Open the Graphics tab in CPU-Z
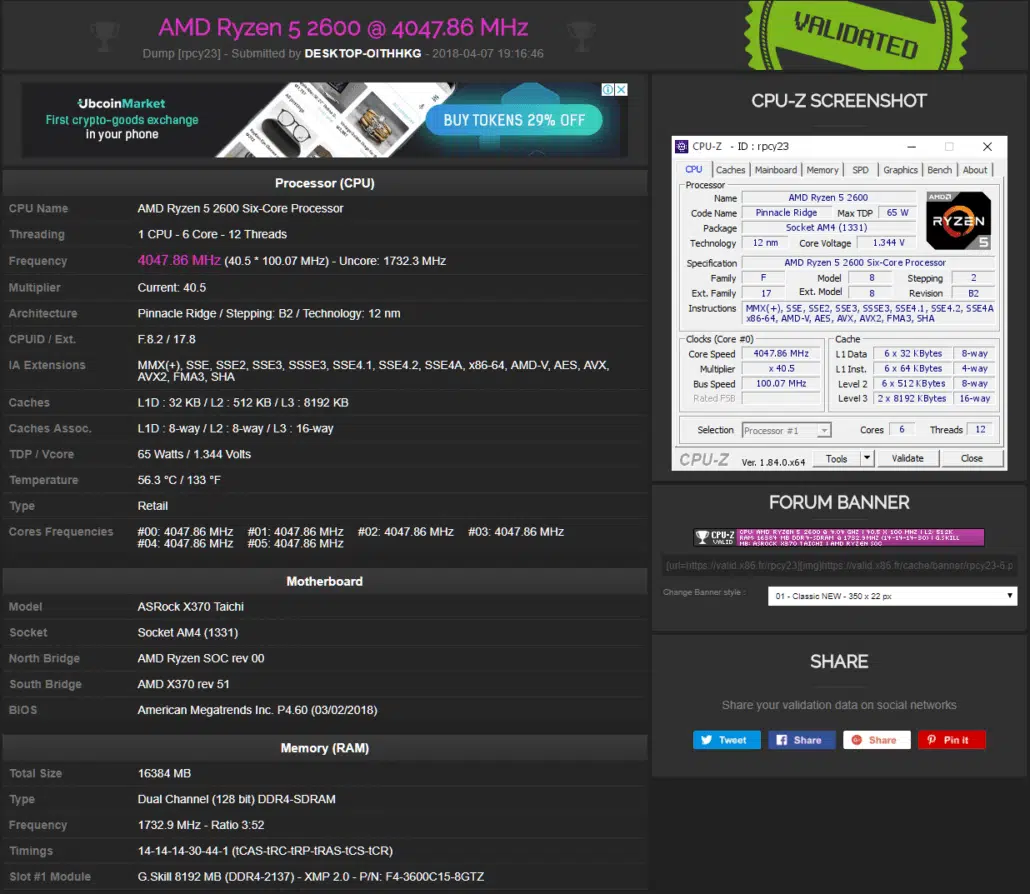Viewport: 1030px width, 894px height. 900,169
